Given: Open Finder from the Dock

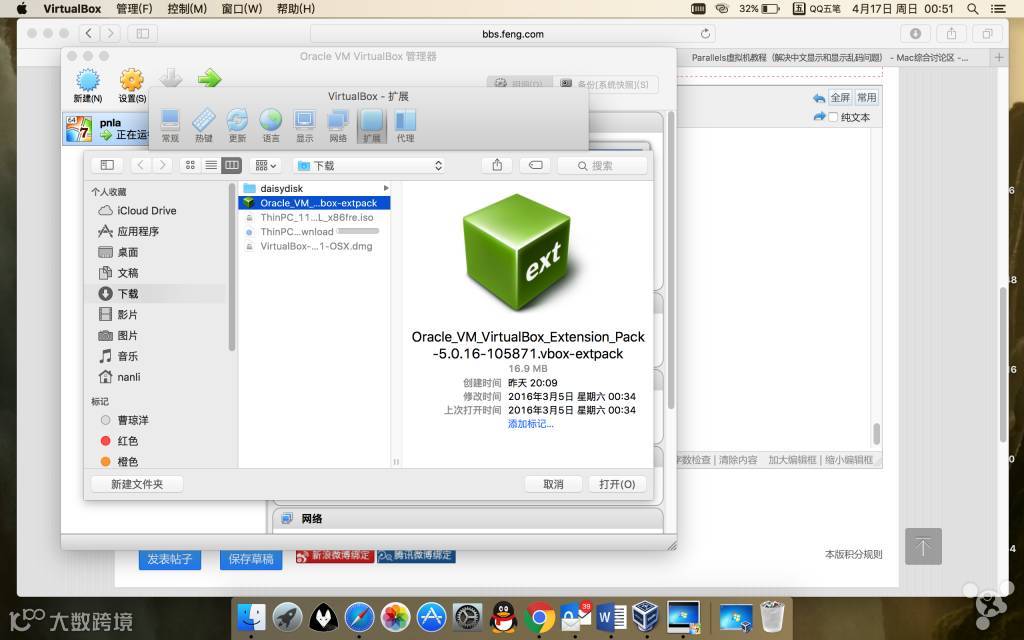Looking at the screenshot, I should (251, 617).
